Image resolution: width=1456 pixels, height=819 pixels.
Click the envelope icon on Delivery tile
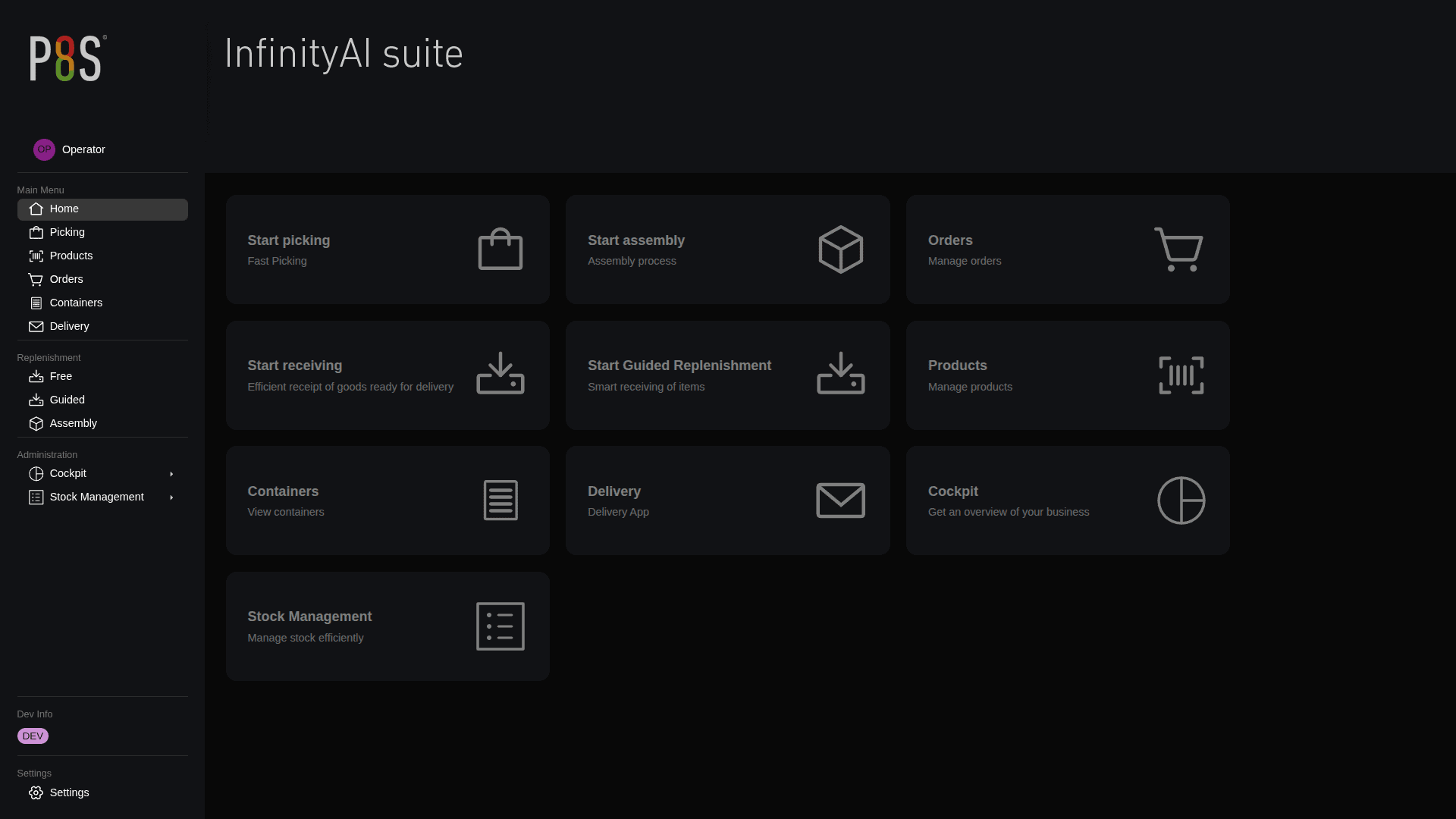[840, 500]
